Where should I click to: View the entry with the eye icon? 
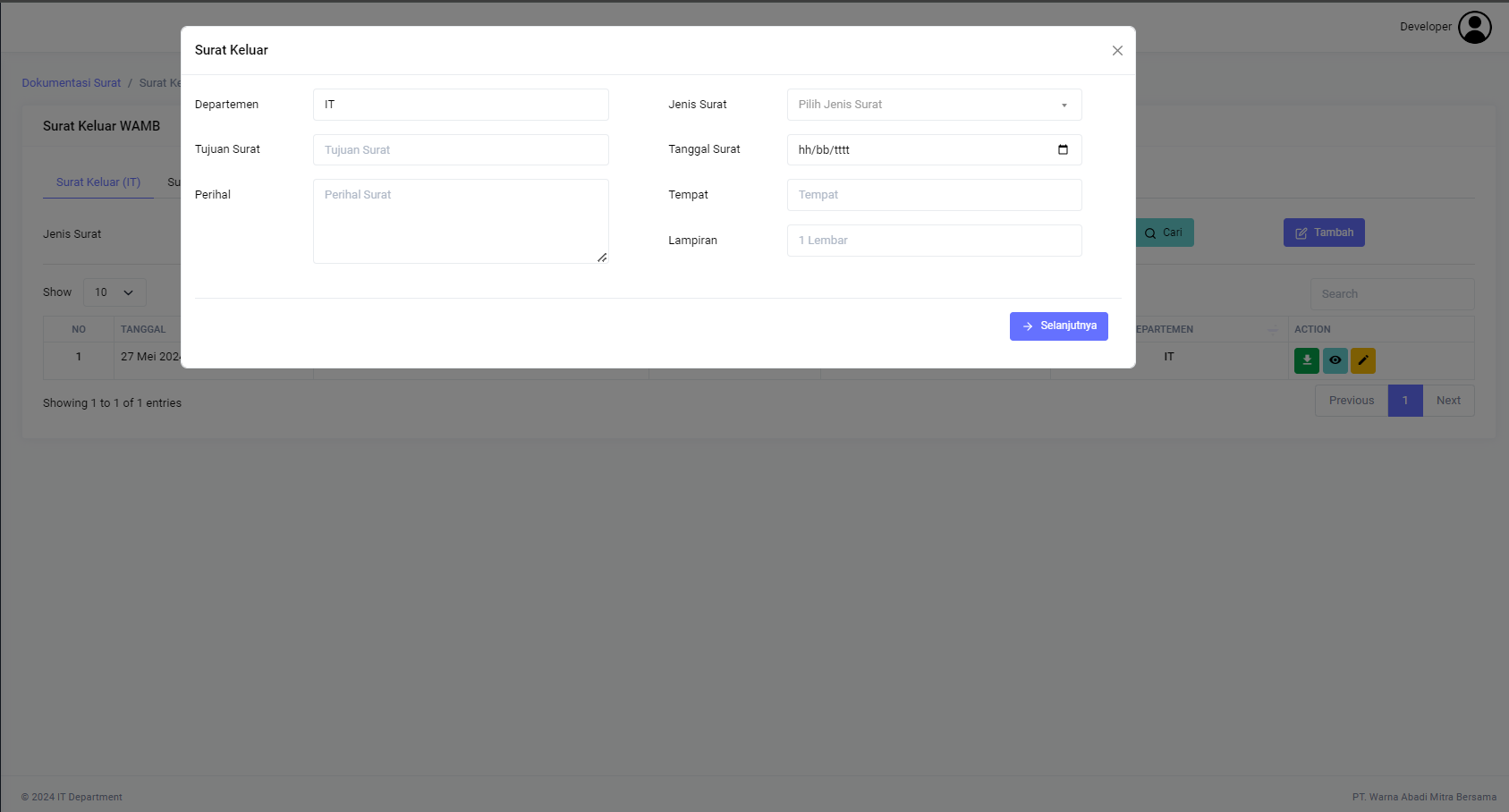(1335, 360)
